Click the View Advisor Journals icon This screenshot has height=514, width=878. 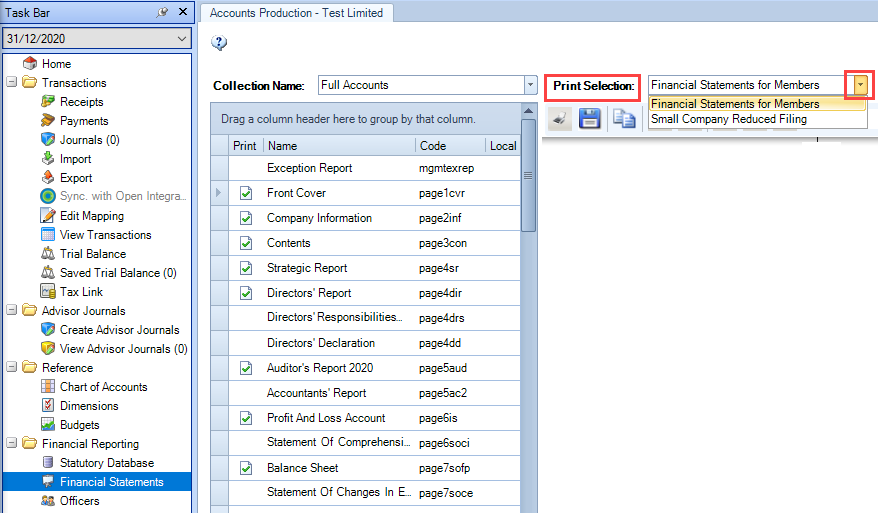[48, 348]
